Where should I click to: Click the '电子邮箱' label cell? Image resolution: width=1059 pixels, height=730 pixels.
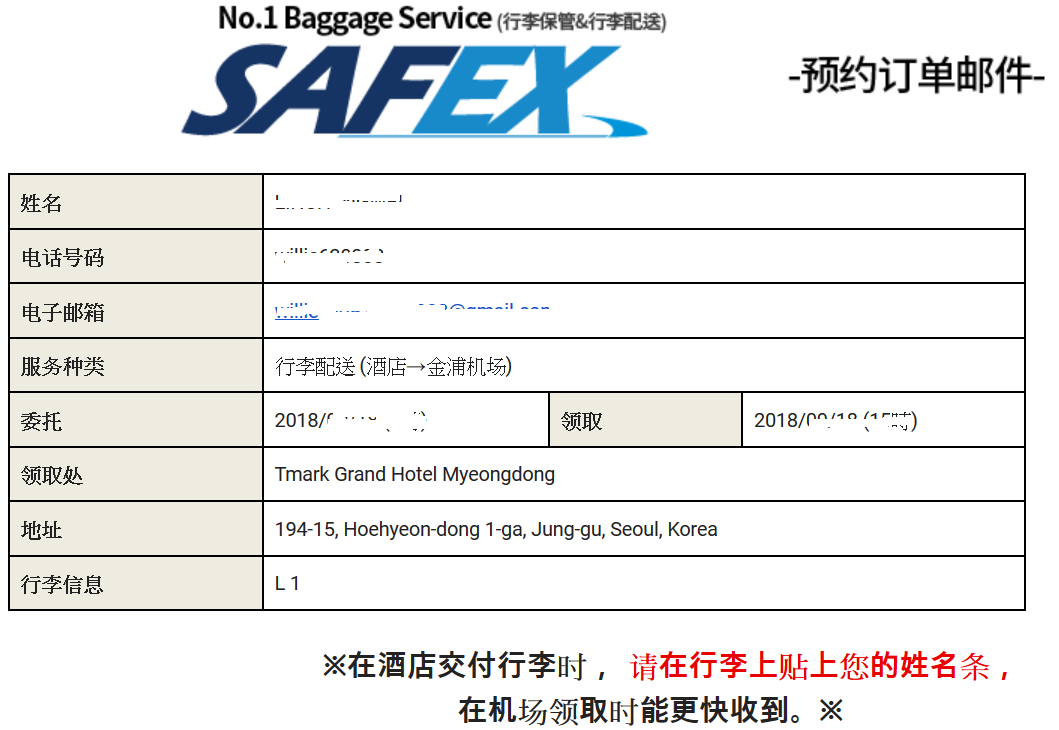pyautogui.click(x=136, y=311)
